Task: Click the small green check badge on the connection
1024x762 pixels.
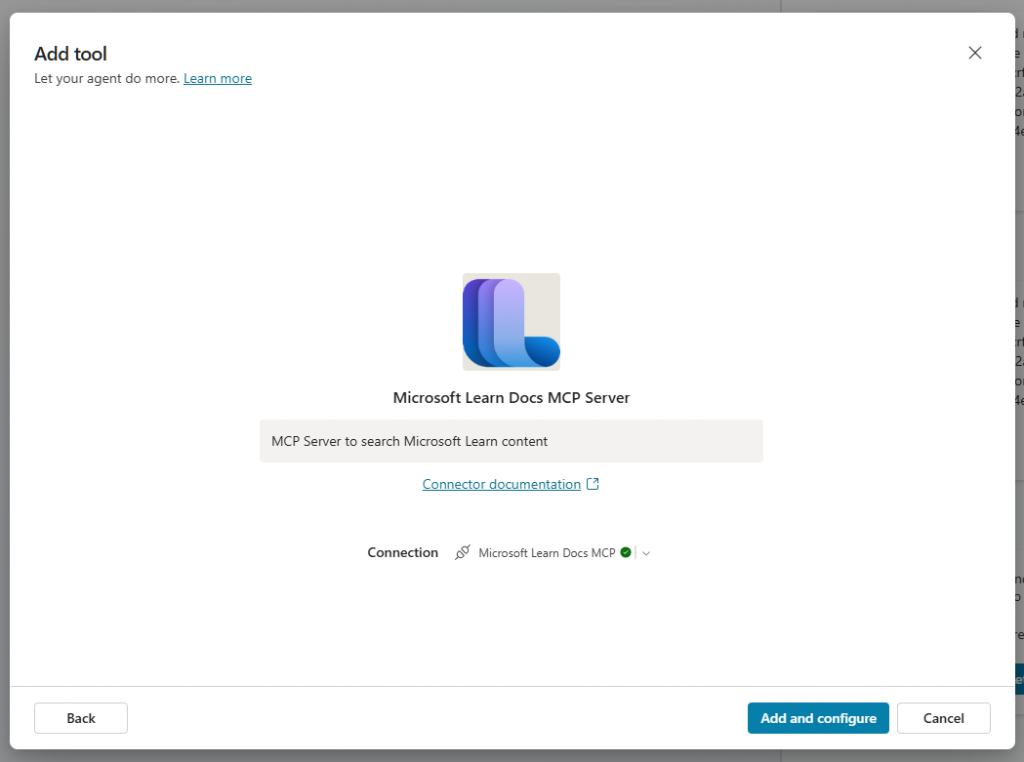Action: pos(628,551)
